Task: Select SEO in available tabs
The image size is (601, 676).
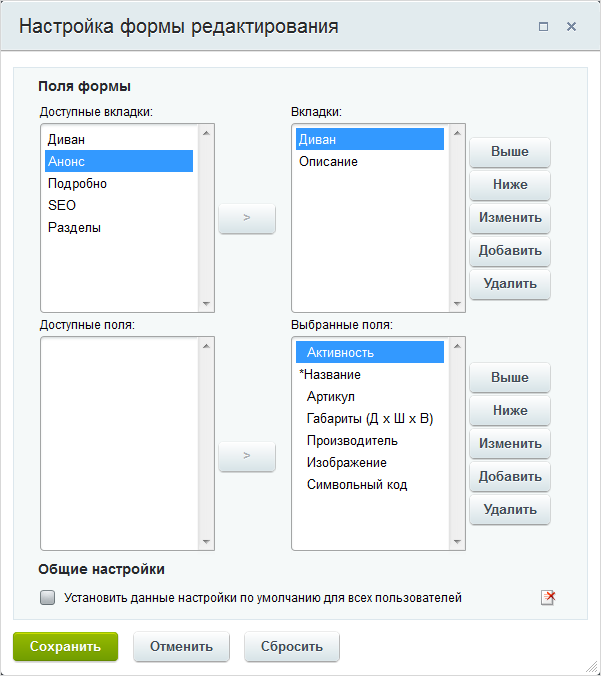Action: [x=119, y=205]
